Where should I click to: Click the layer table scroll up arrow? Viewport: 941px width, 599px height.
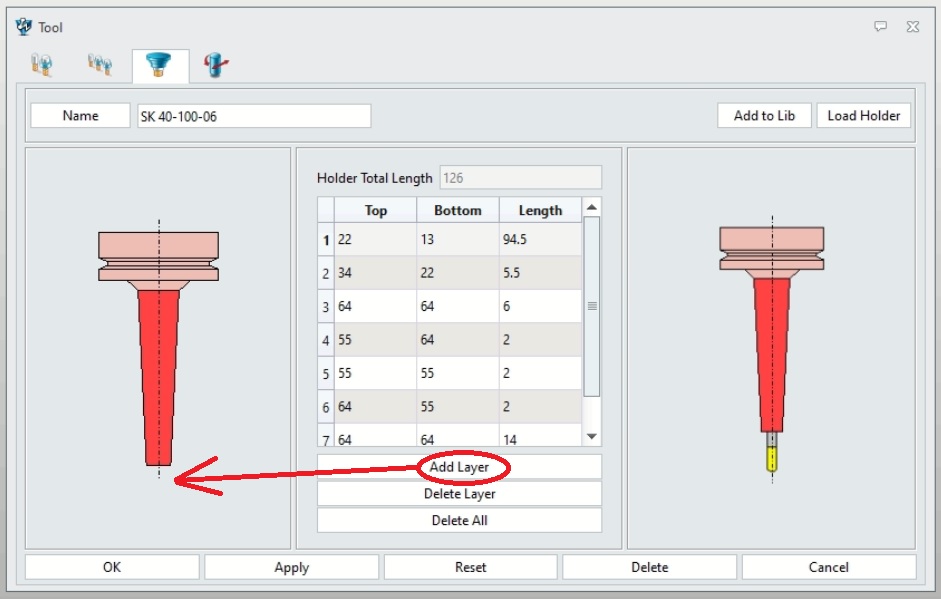point(592,207)
